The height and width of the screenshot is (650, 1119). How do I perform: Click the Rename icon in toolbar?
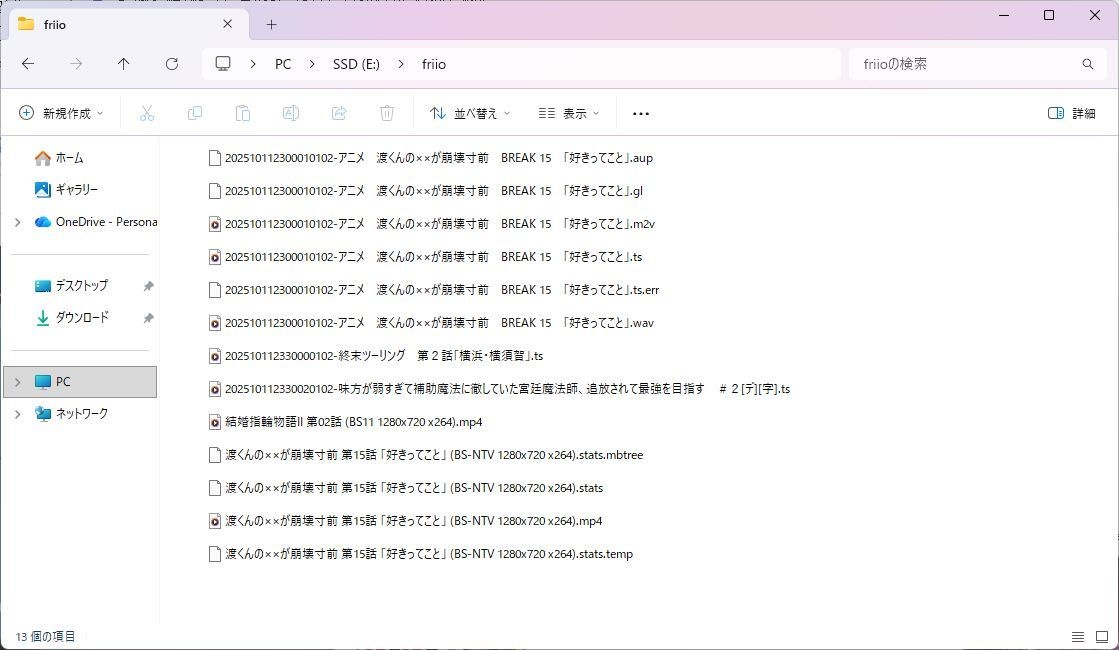coord(291,114)
